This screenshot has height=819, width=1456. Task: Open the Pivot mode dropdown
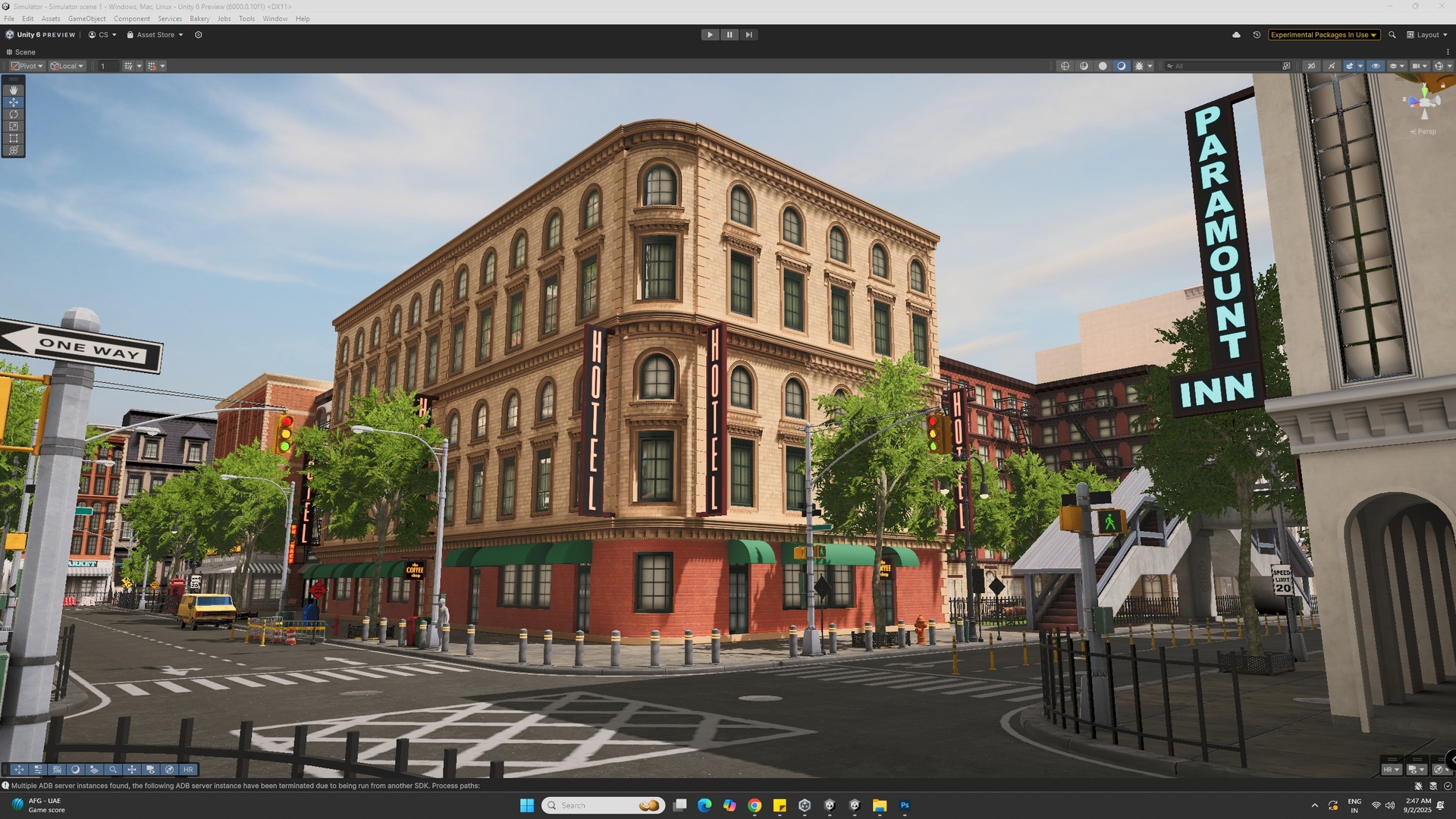(x=27, y=66)
